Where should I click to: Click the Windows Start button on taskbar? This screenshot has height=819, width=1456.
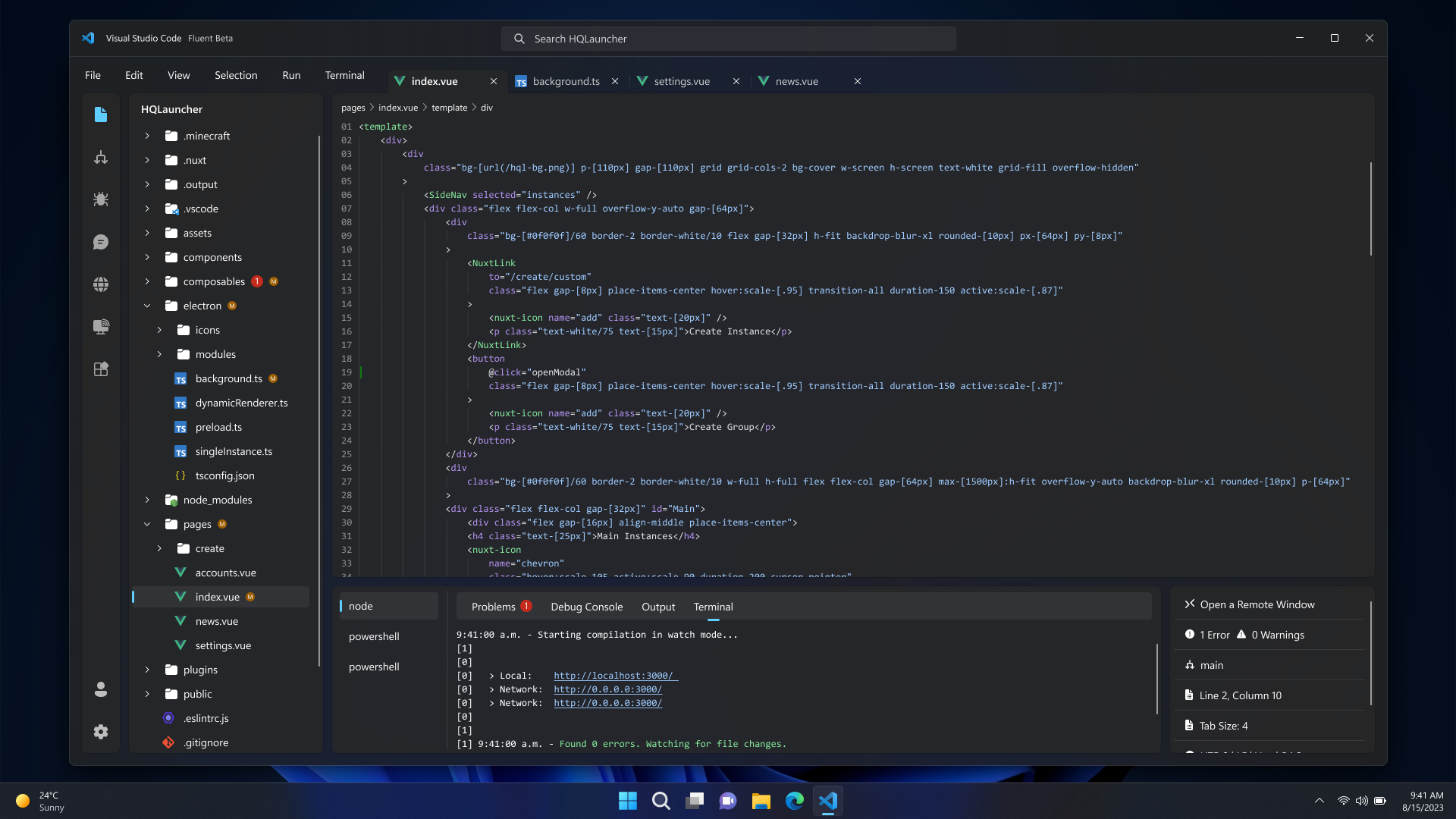pyautogui.click(x=628, y=801)
